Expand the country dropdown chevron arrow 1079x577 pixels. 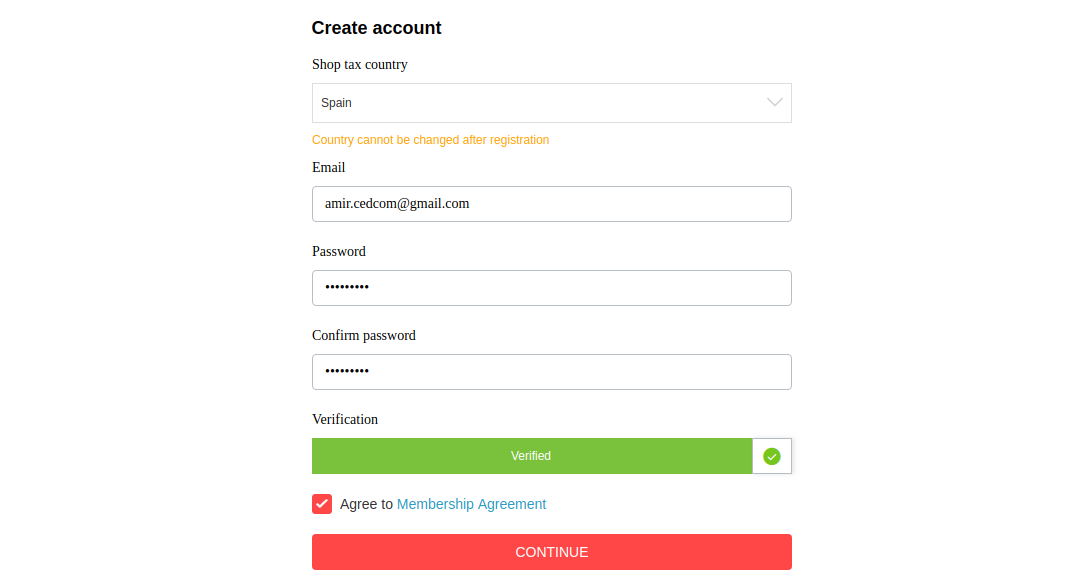pos(775,103)
